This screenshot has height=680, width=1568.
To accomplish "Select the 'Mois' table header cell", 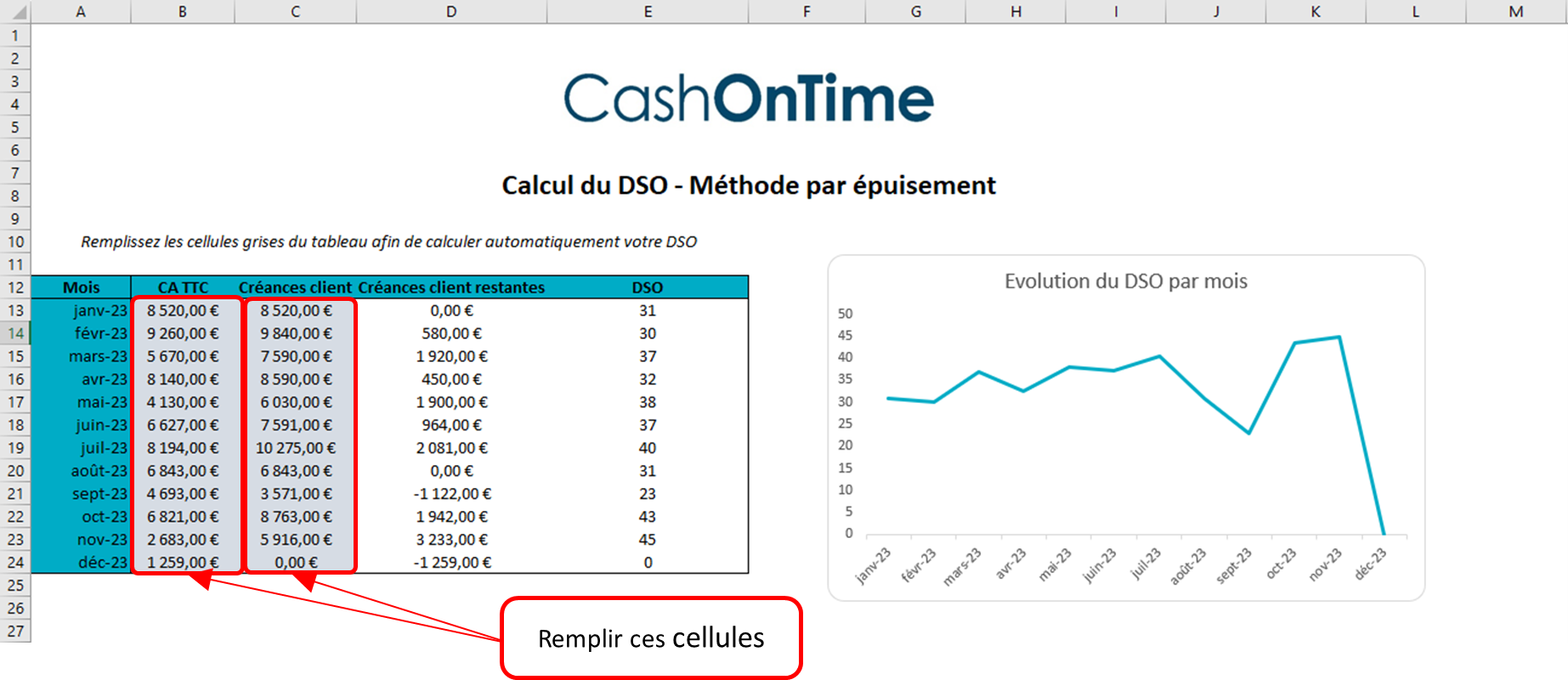I will coord(81,287).
